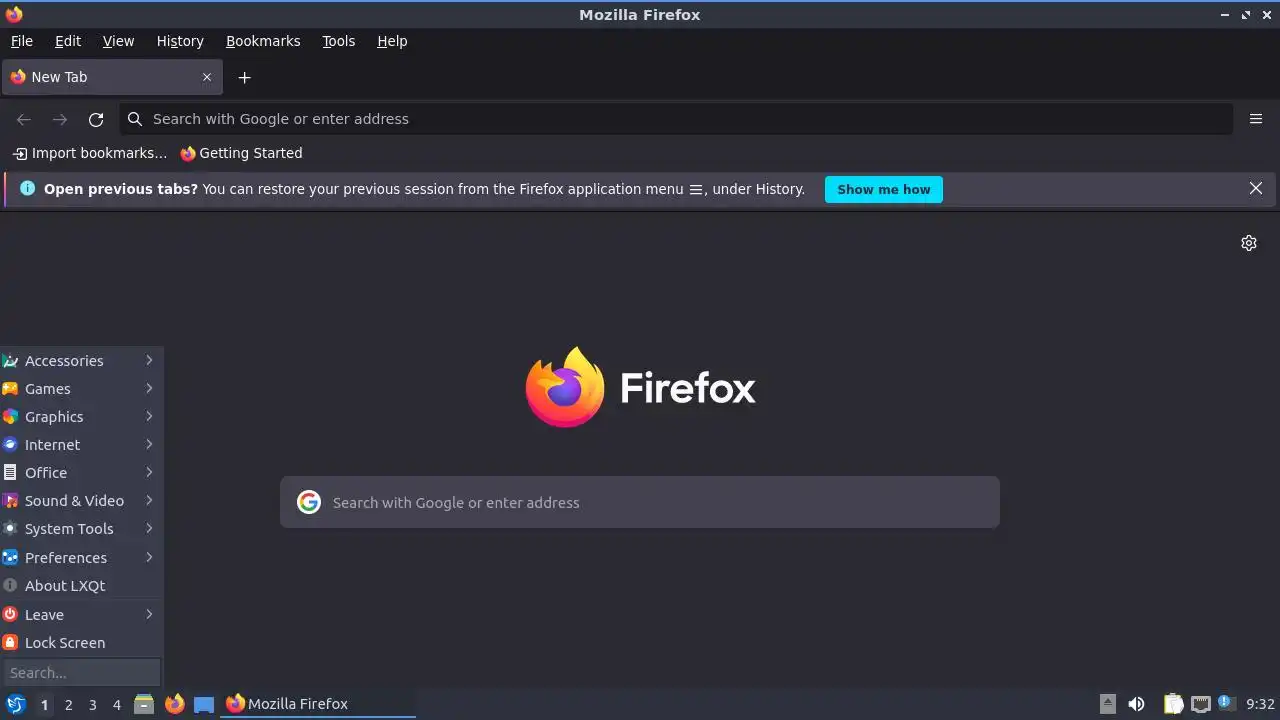Launch Firefox from the panel quicklaunch

(175, 704)
